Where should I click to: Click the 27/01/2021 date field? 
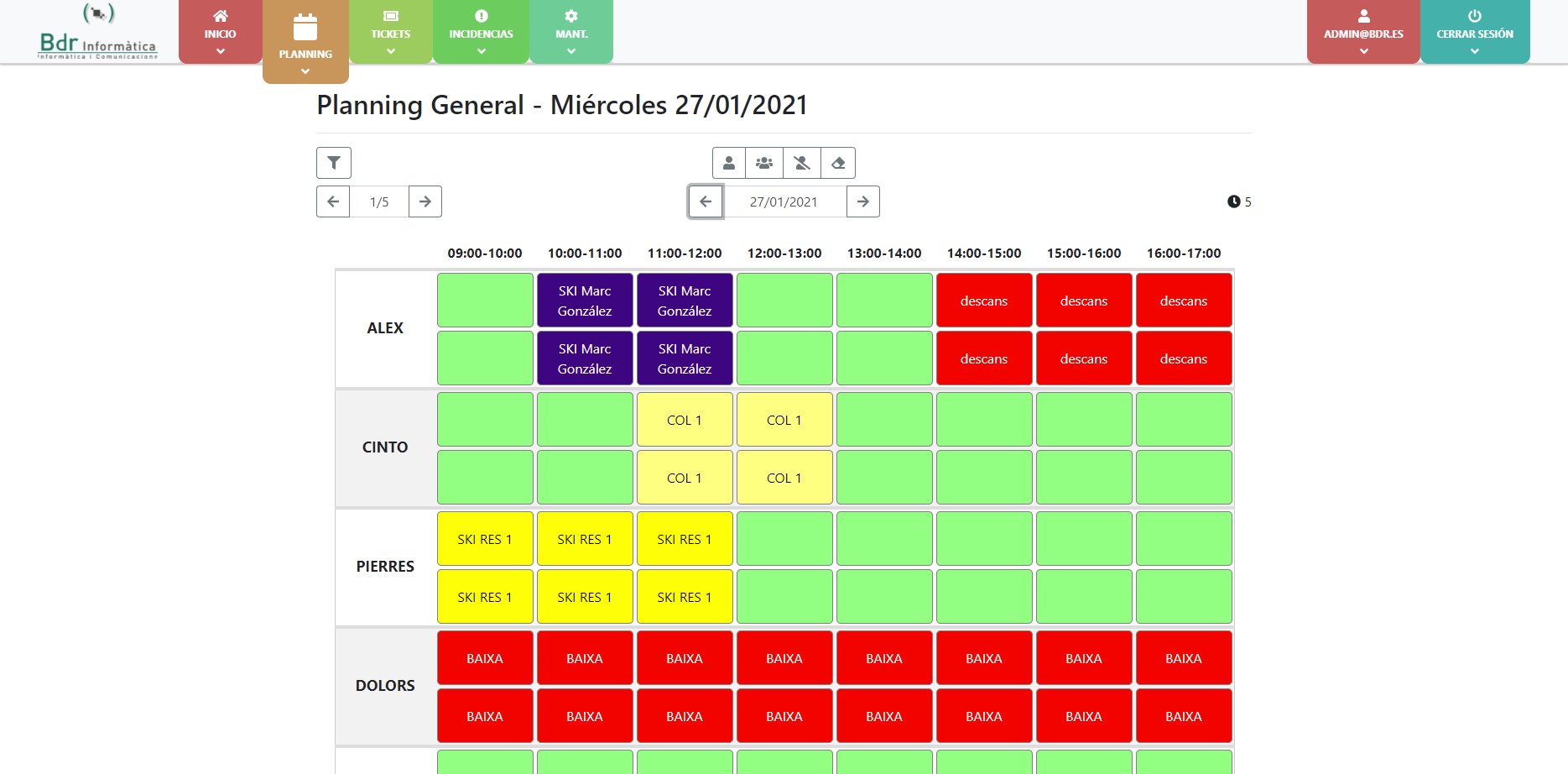pos(784,201)
